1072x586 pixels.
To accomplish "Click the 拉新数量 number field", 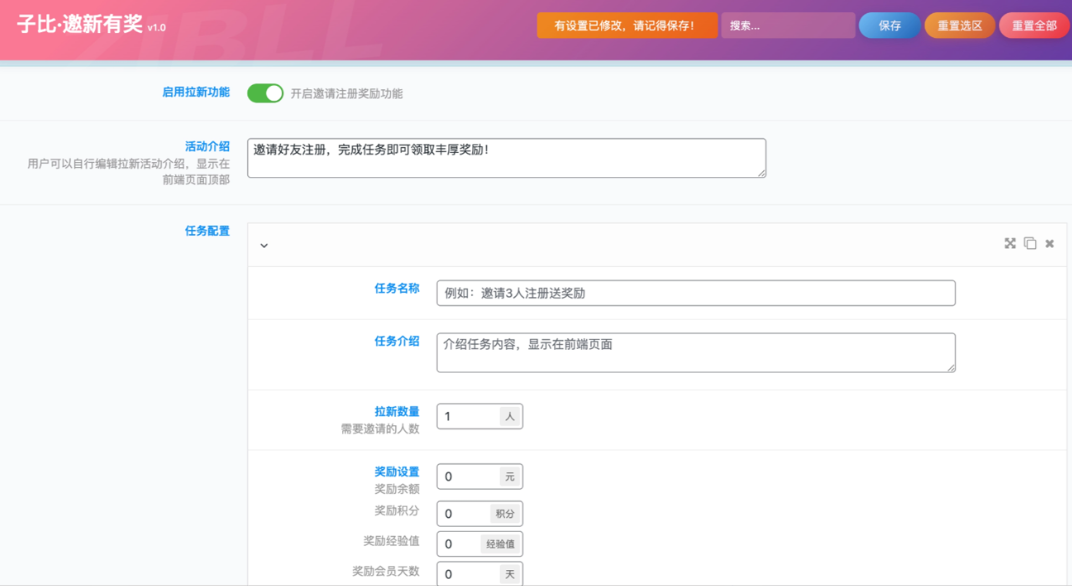I will pyautogui.click(x=468, y=417).
